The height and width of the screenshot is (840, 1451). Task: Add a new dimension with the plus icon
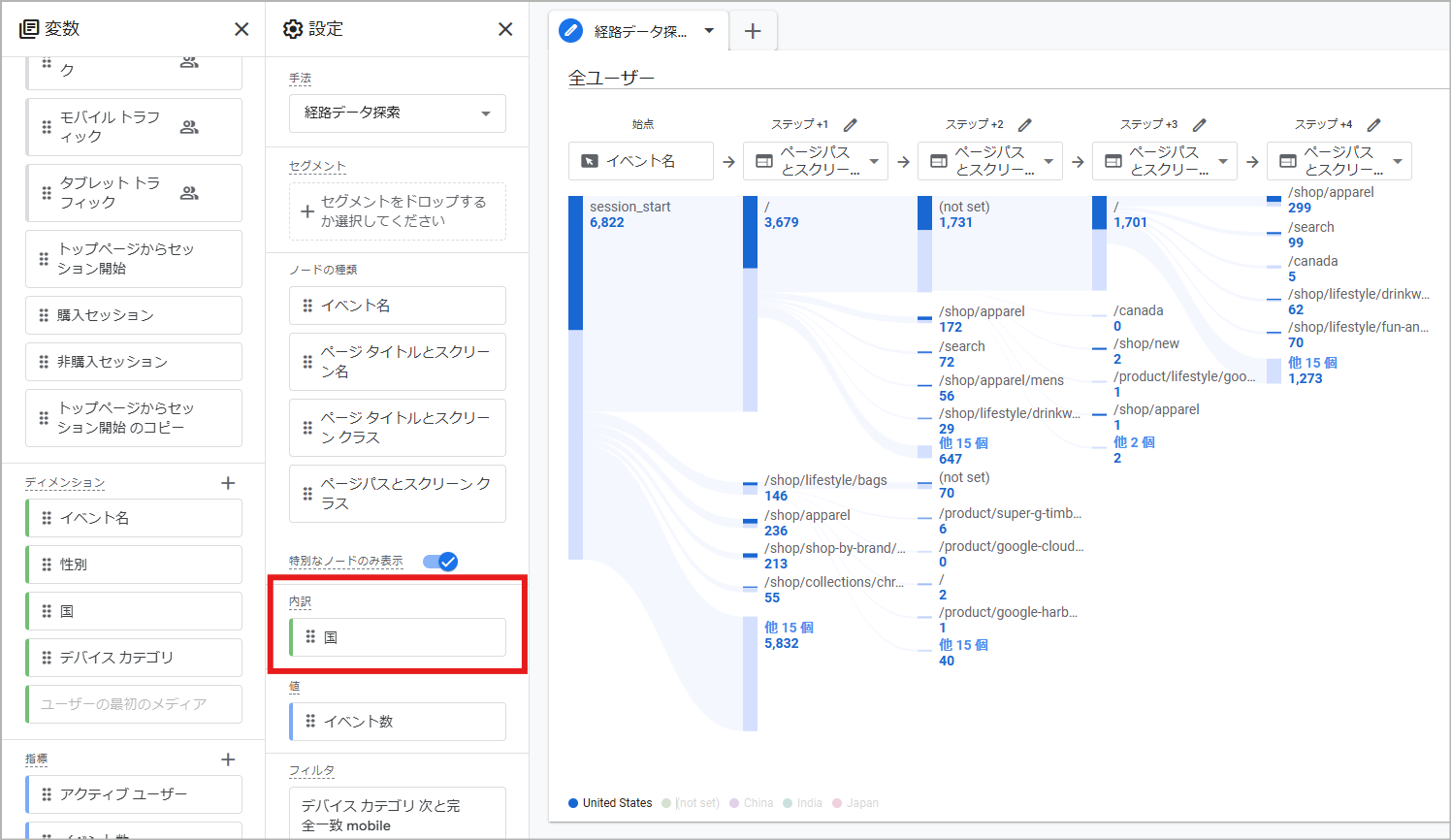point(228,483)
